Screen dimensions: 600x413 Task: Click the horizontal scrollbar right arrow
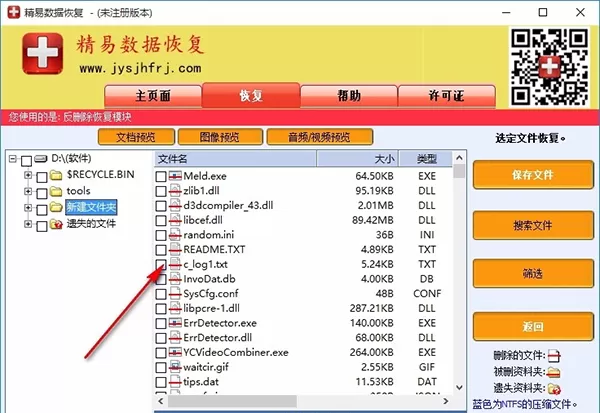pos(445,401)
